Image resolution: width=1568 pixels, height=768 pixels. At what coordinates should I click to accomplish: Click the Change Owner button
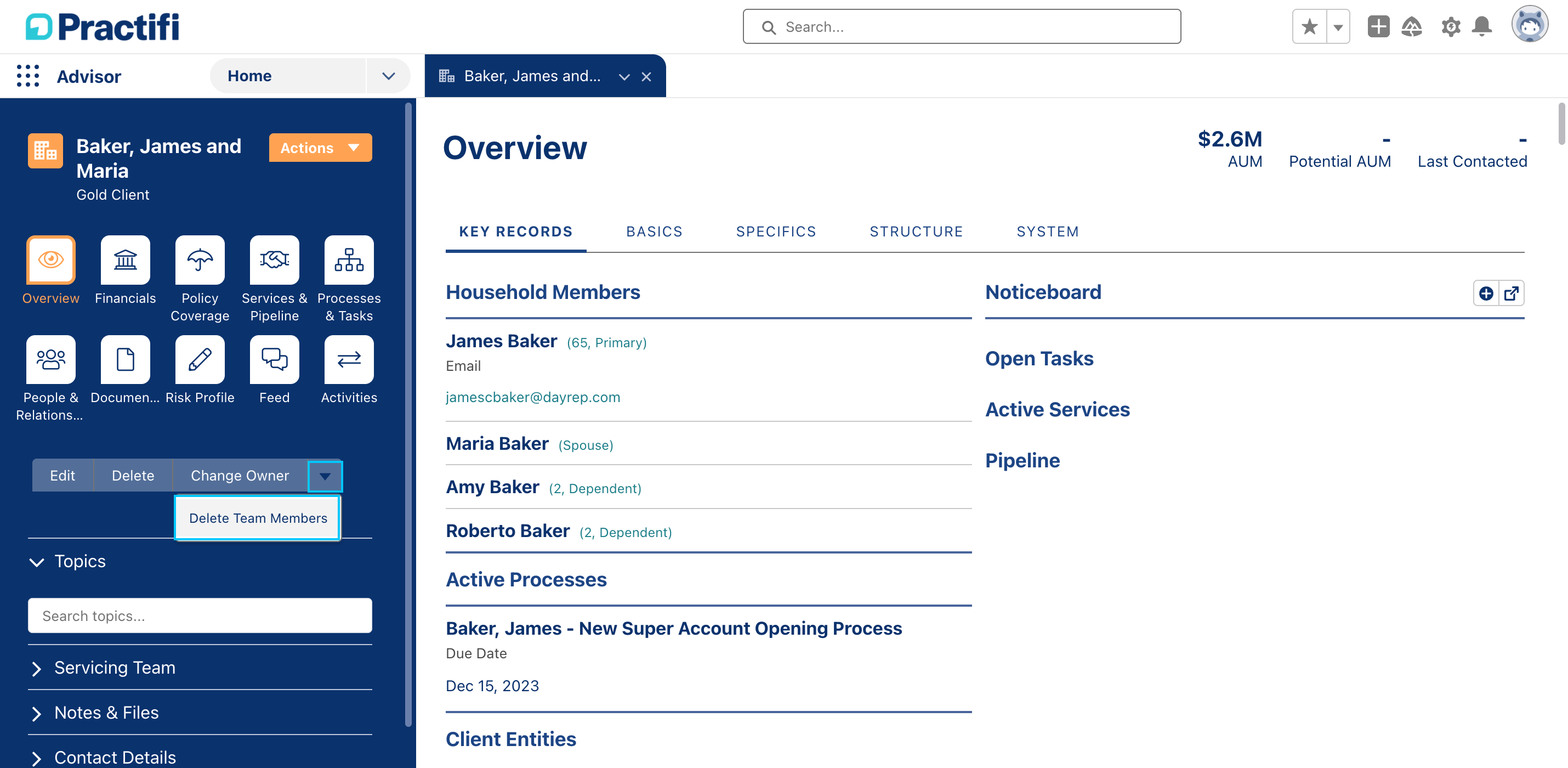240,476
